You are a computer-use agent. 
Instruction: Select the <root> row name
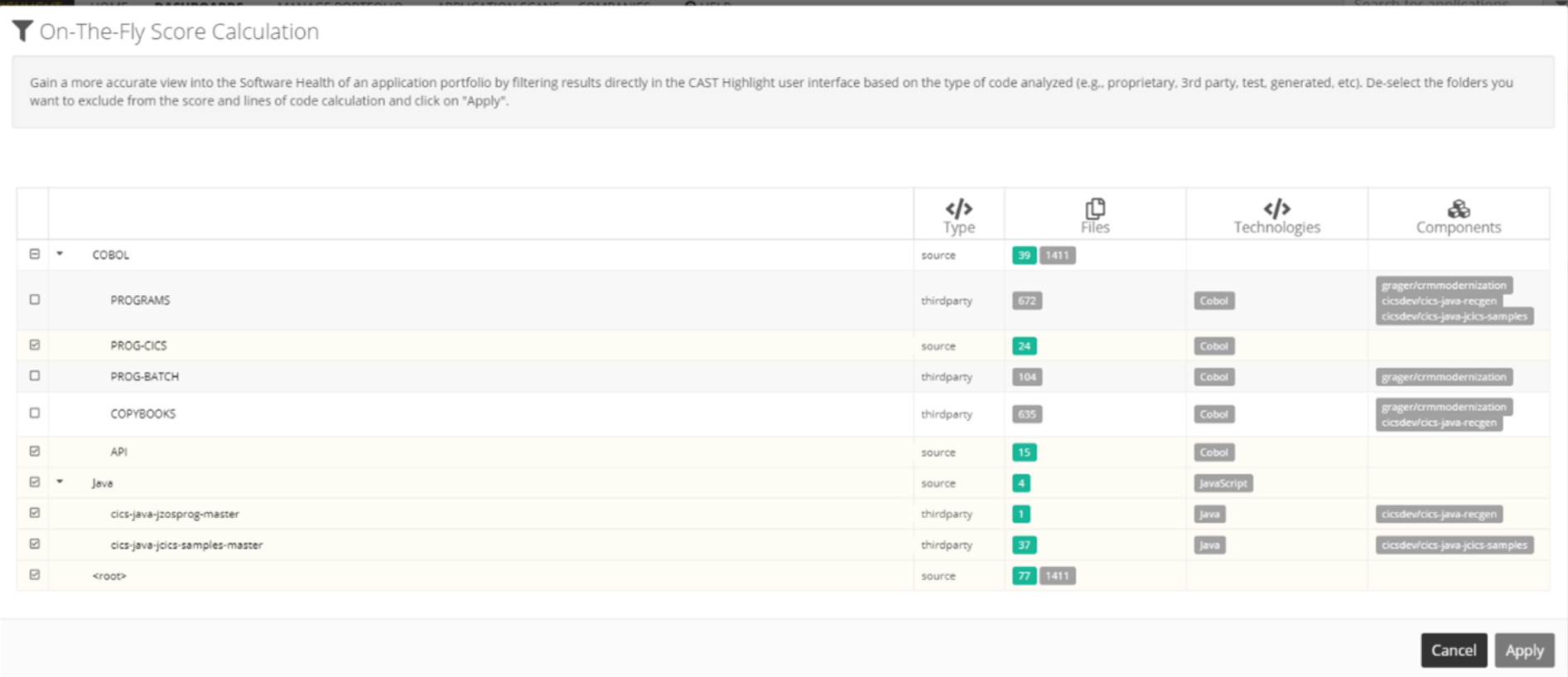point(109,576)
